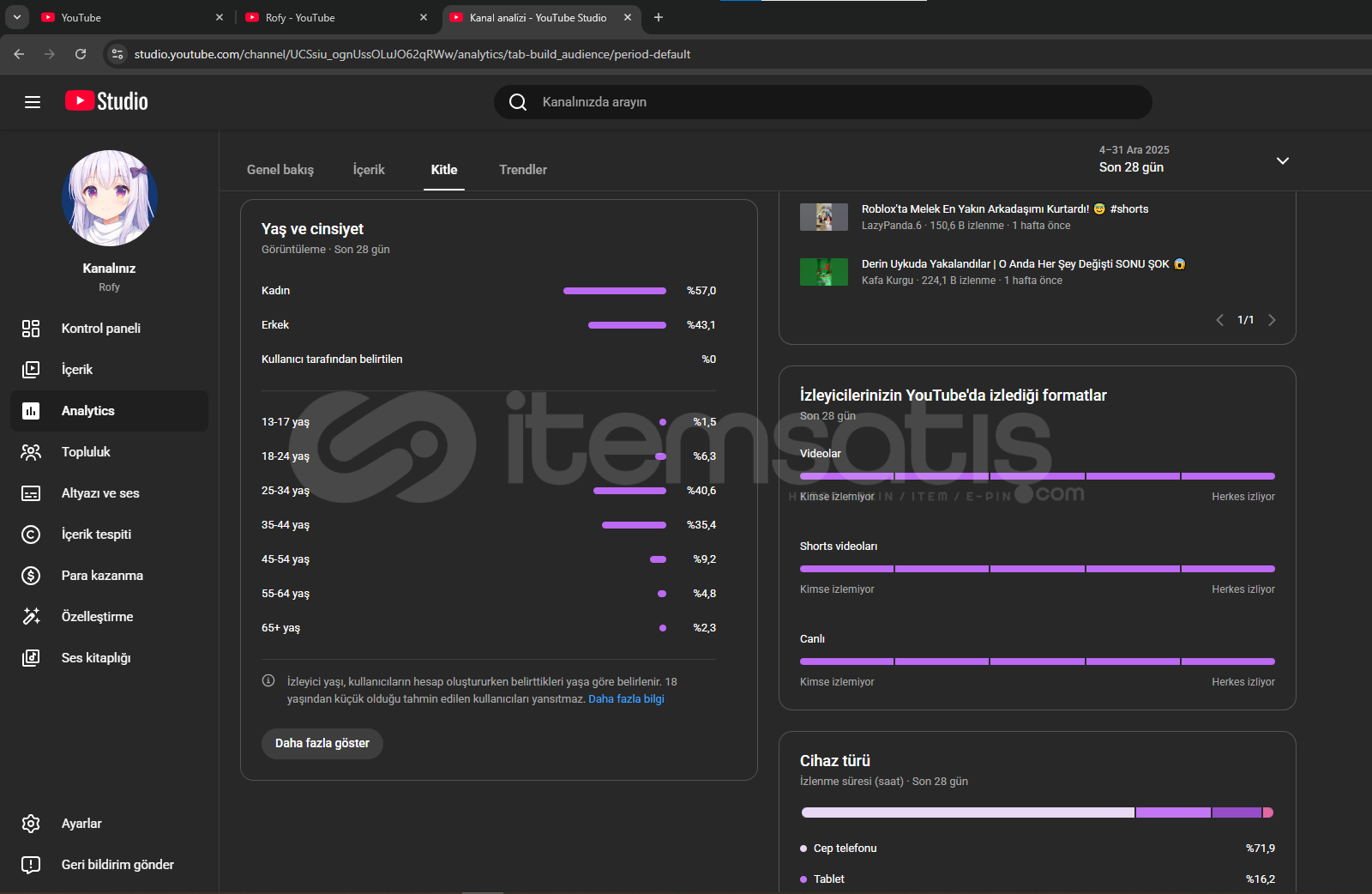
Task: Open the hamburger navigation menu
Action: click(33, 102)
